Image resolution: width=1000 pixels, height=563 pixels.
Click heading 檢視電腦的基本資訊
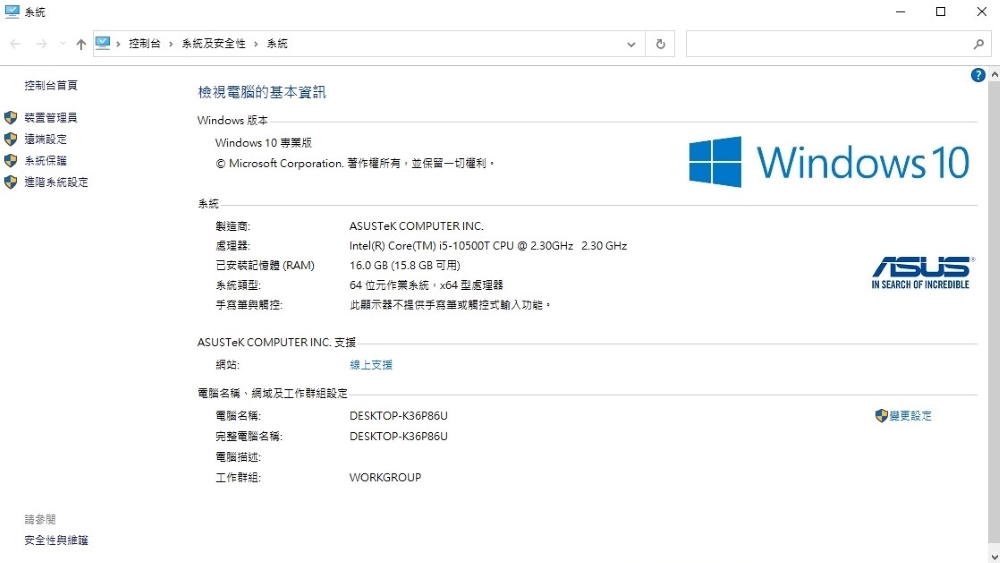261,92
